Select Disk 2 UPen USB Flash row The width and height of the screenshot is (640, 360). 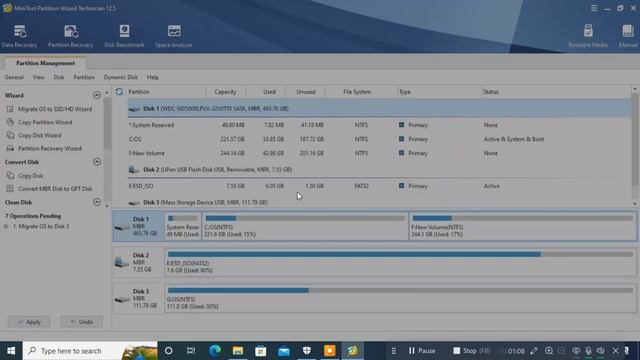(379, 169)
